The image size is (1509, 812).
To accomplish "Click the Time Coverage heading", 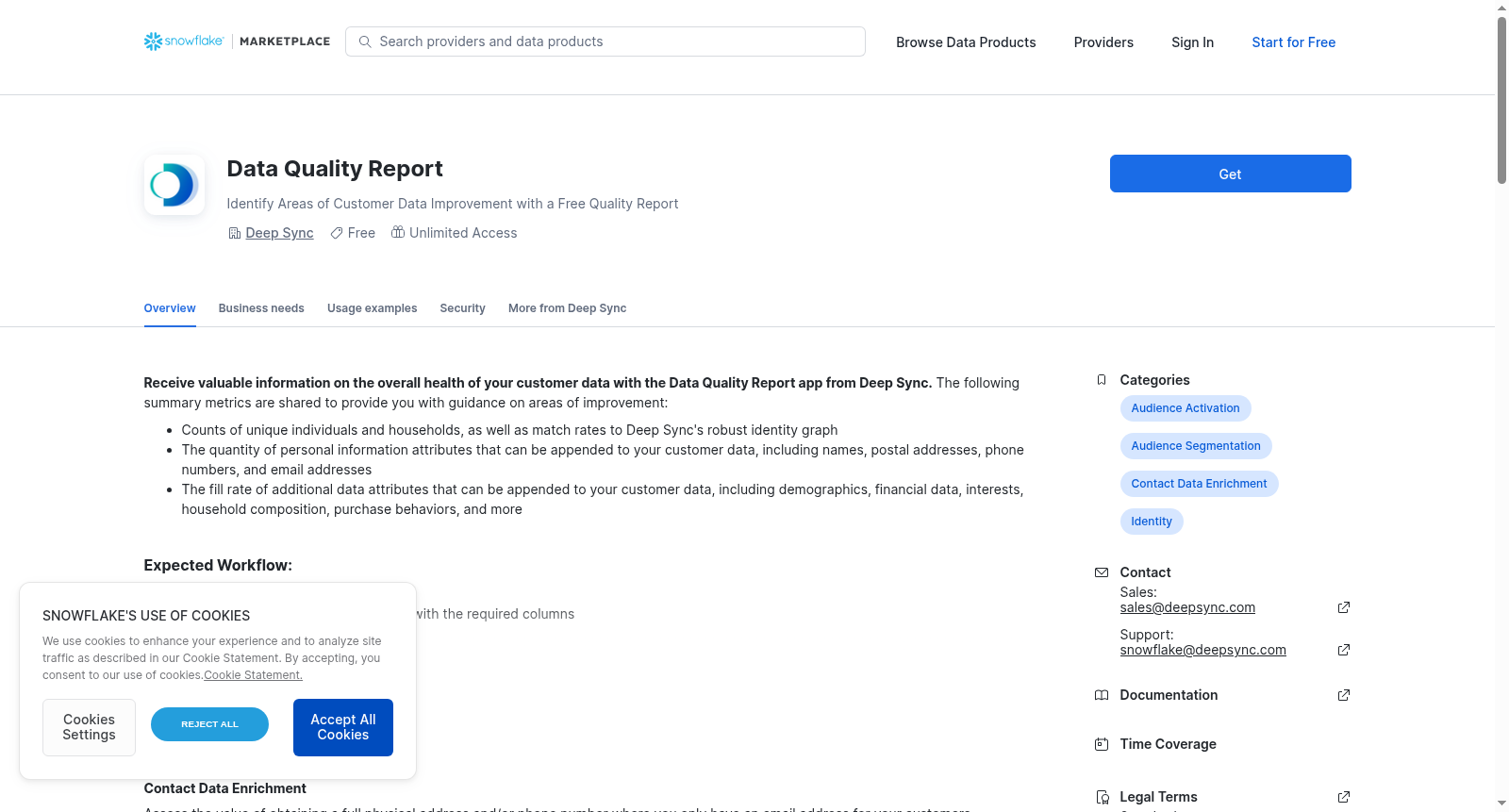I will click(1168, 744).
